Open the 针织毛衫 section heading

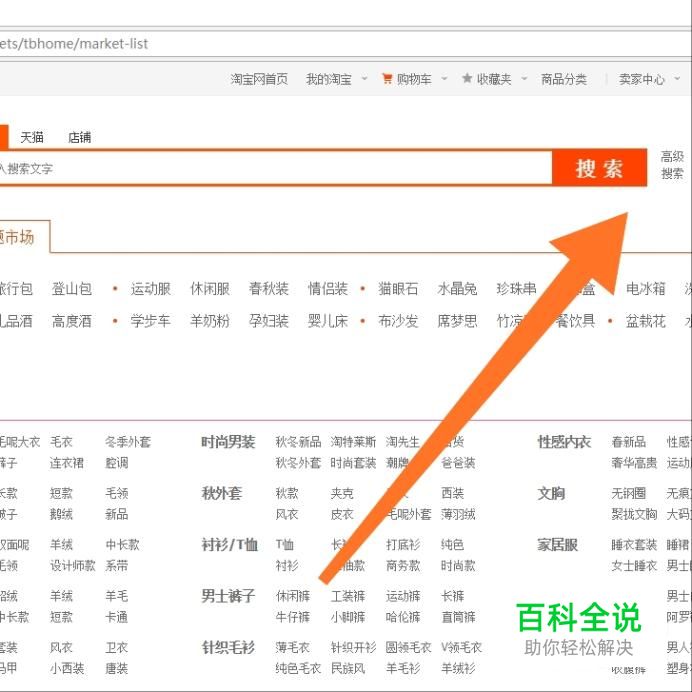(228, 647)
